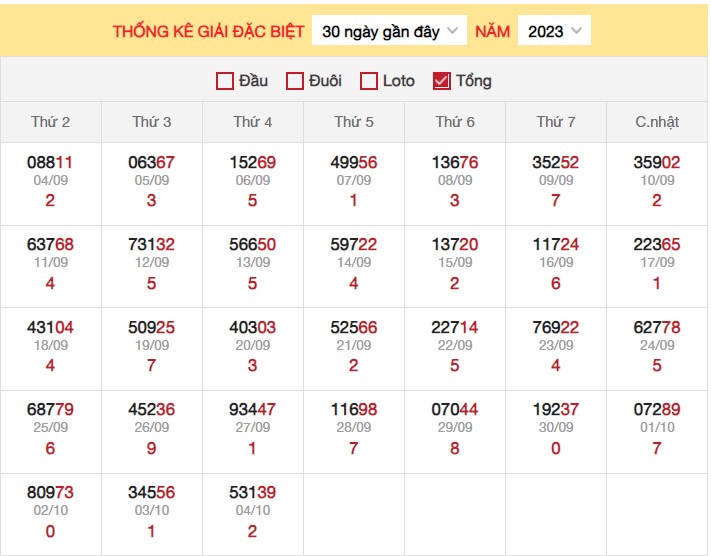Select result 43104 dated 18/09

(x=51, y=327)
